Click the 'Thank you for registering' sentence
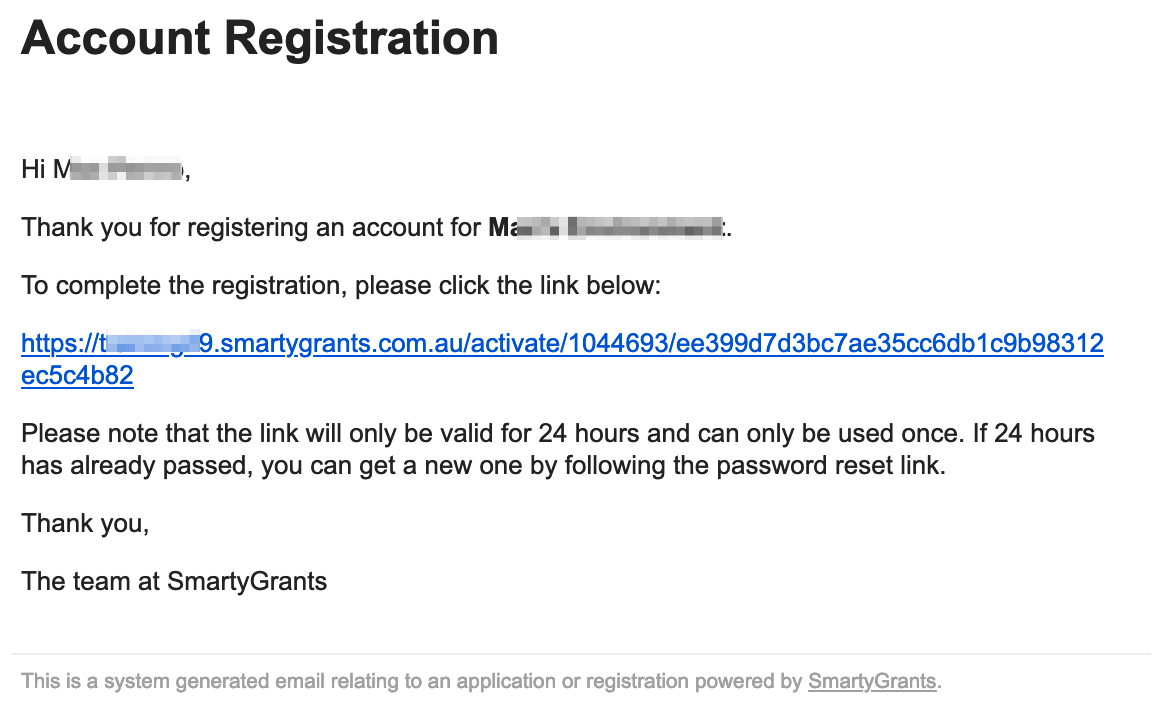Screen dimensions: 1172x724 [x=250, y=228]
